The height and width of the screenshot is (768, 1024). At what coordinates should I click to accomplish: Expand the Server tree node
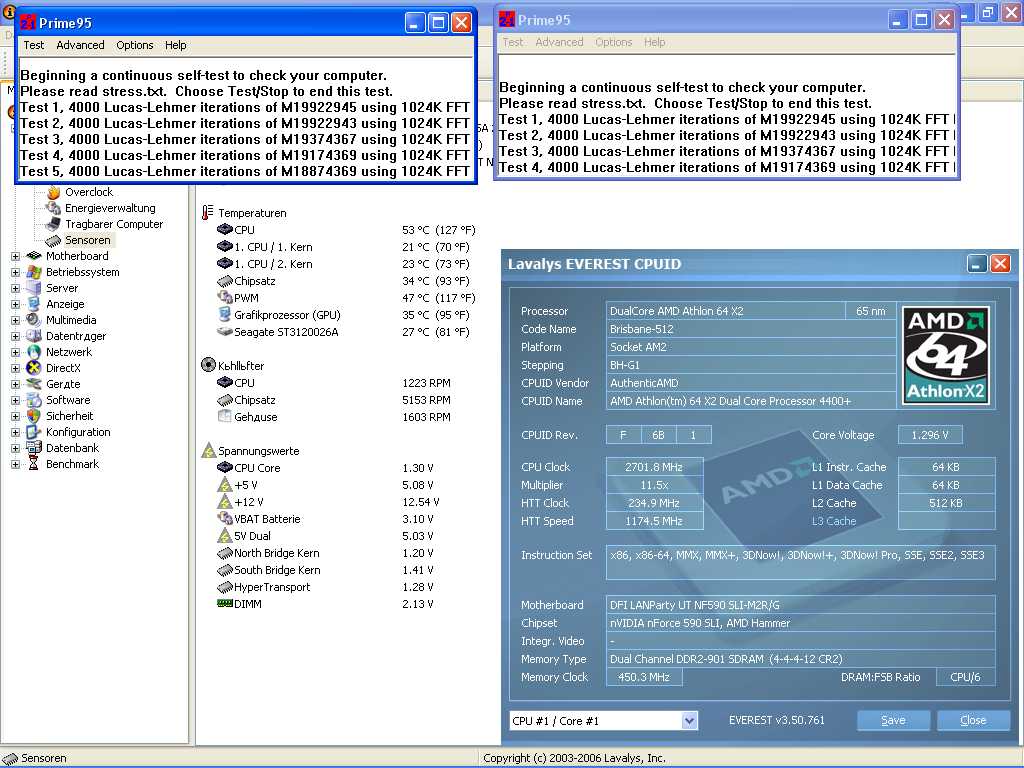coord(15,288)
